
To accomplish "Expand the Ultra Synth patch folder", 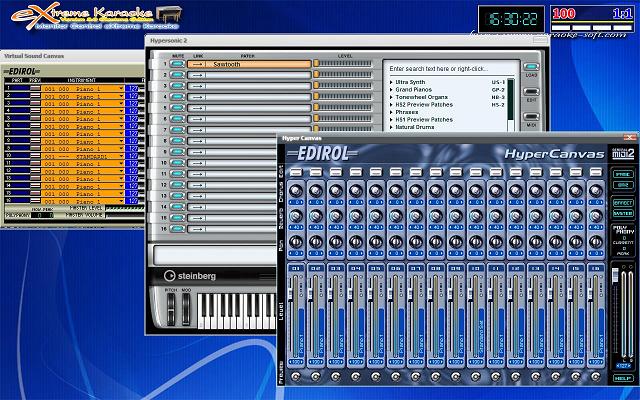I will coord(391,82).
